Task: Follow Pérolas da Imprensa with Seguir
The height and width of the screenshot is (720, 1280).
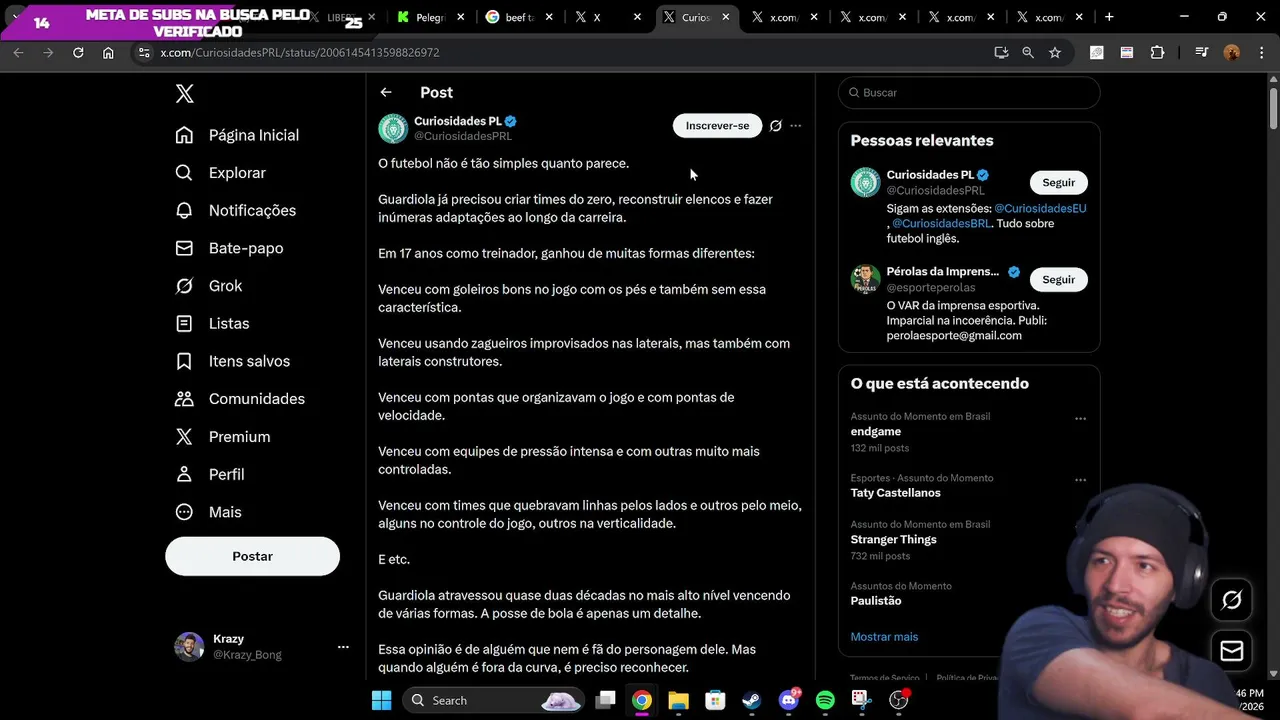Action: pyautogui.click(x=1058, y=280)
